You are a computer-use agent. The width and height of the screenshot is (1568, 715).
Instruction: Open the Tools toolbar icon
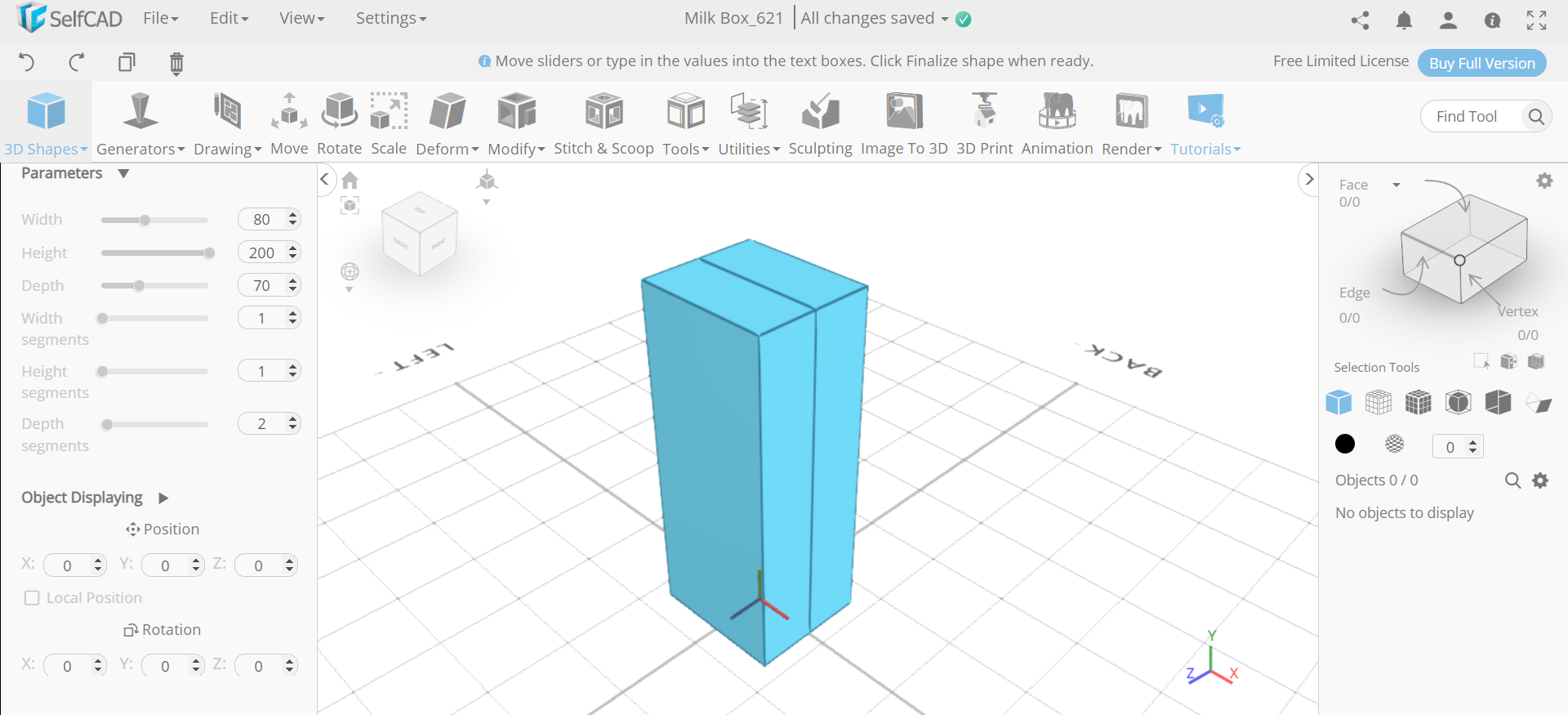tap(686, 123)
